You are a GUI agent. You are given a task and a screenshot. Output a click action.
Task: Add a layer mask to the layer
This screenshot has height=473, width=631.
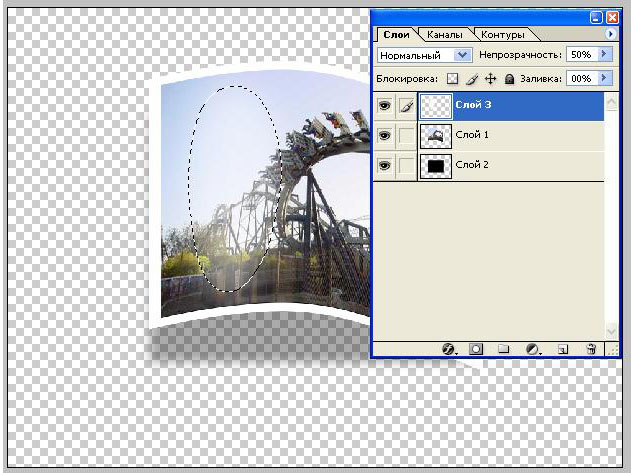(x=476, y=349)
